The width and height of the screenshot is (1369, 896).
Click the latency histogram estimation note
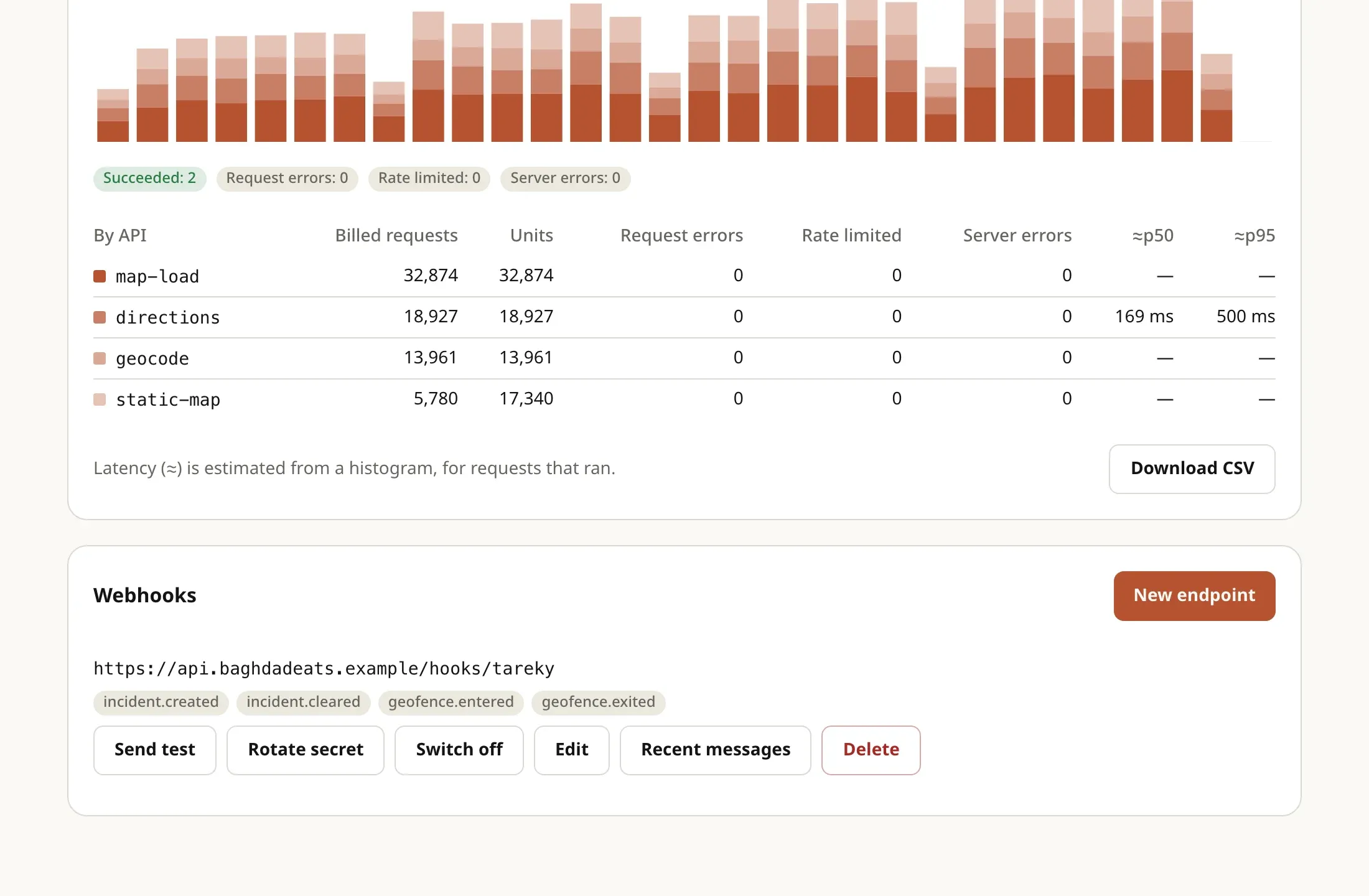354,468
